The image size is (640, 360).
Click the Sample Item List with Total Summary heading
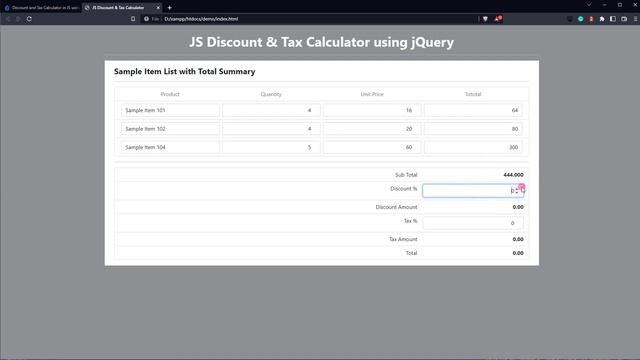184,71
